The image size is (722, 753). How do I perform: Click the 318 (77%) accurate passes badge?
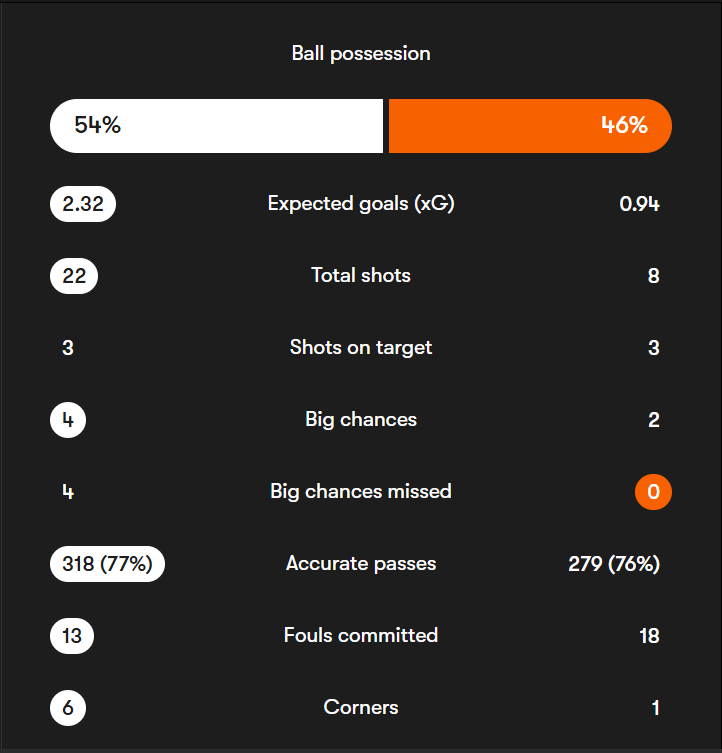tap(107, 564)
